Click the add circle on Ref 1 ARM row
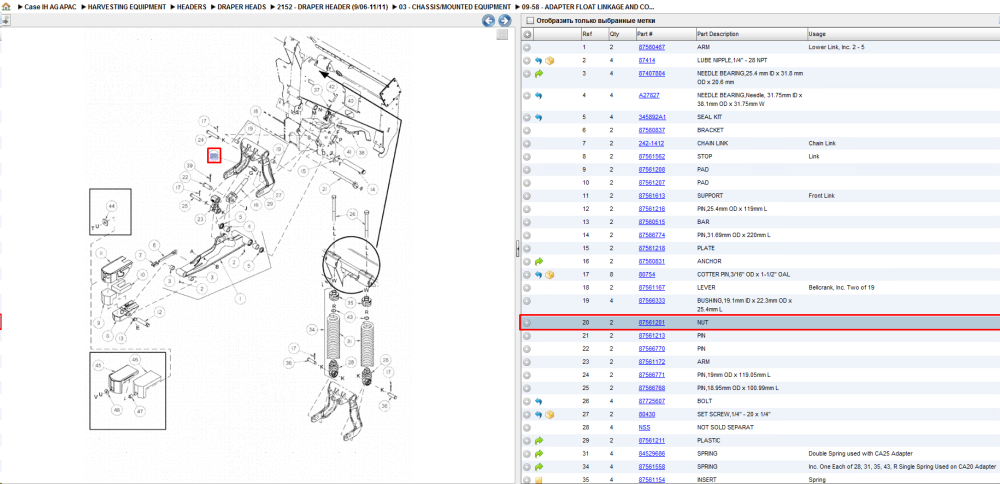 527,47
